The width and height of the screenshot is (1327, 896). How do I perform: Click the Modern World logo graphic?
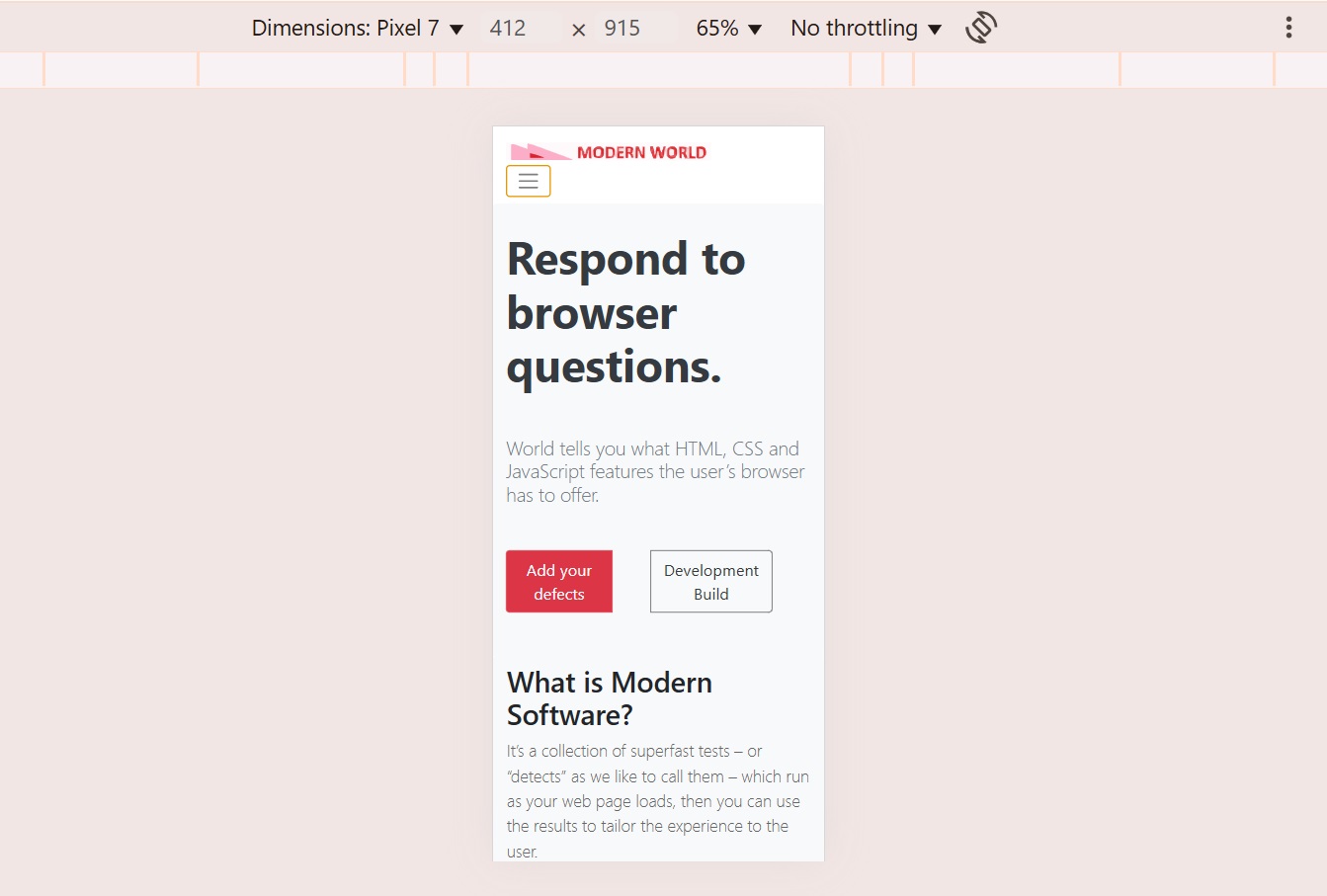pos(539,152)
